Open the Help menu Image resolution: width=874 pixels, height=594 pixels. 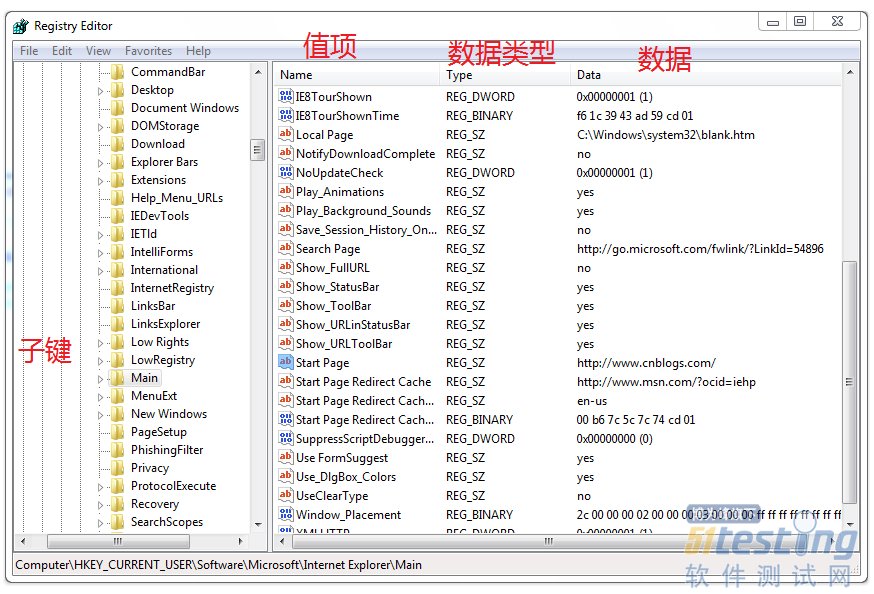pyautogui.click(x=198, y=51)
